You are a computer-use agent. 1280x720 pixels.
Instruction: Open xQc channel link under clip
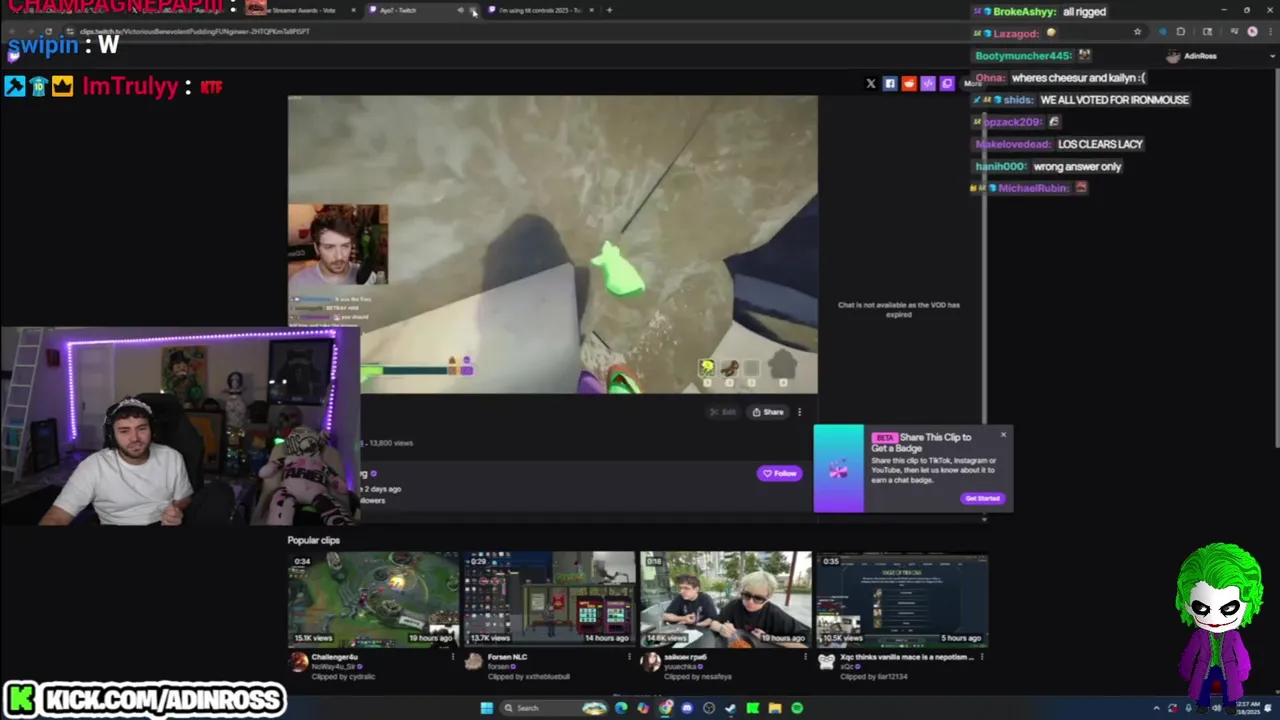point(847,667)
